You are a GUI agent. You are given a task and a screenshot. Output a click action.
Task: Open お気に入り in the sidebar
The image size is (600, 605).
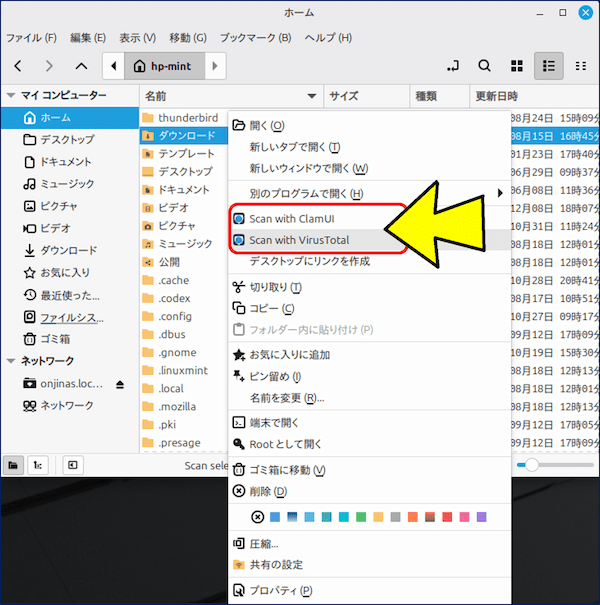coord(69,273)
